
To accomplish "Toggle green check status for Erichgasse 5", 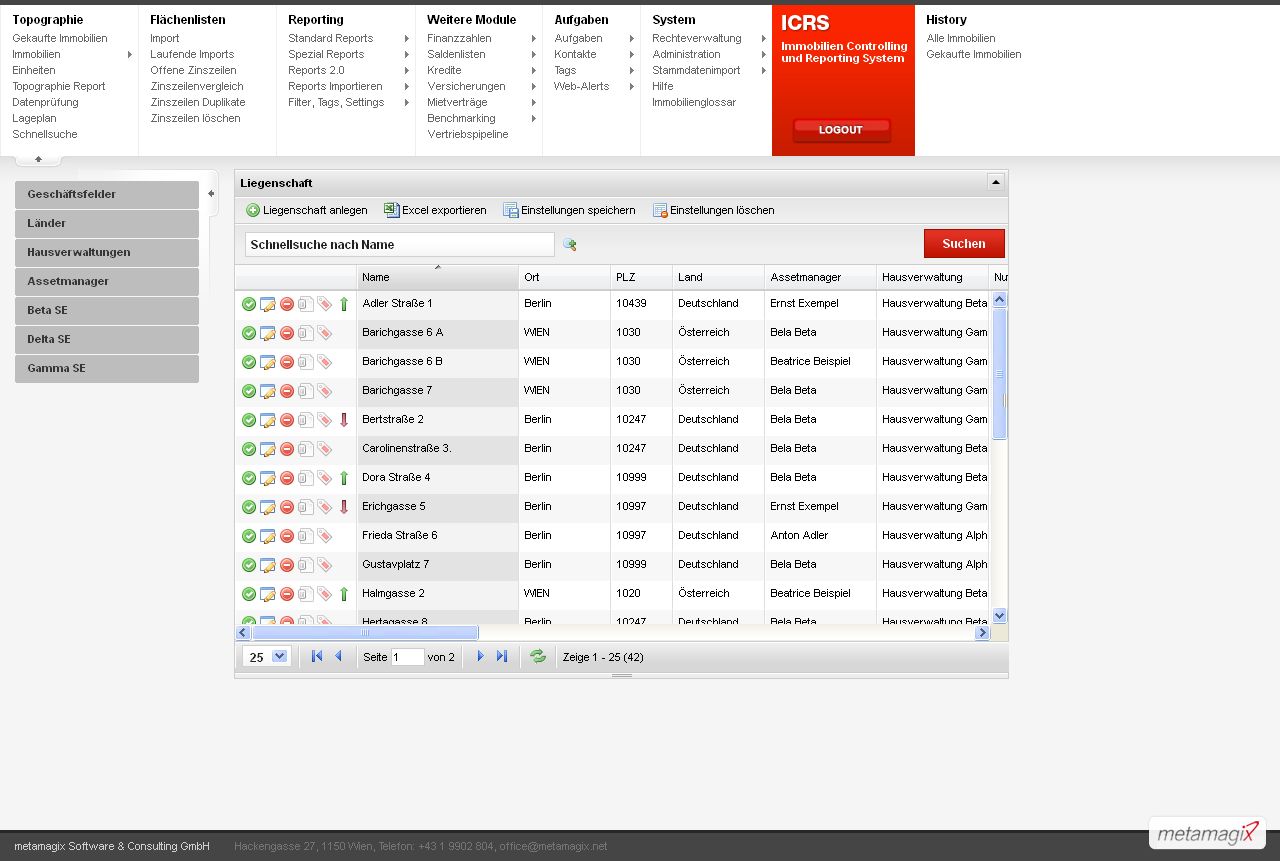I will (248, 507).
